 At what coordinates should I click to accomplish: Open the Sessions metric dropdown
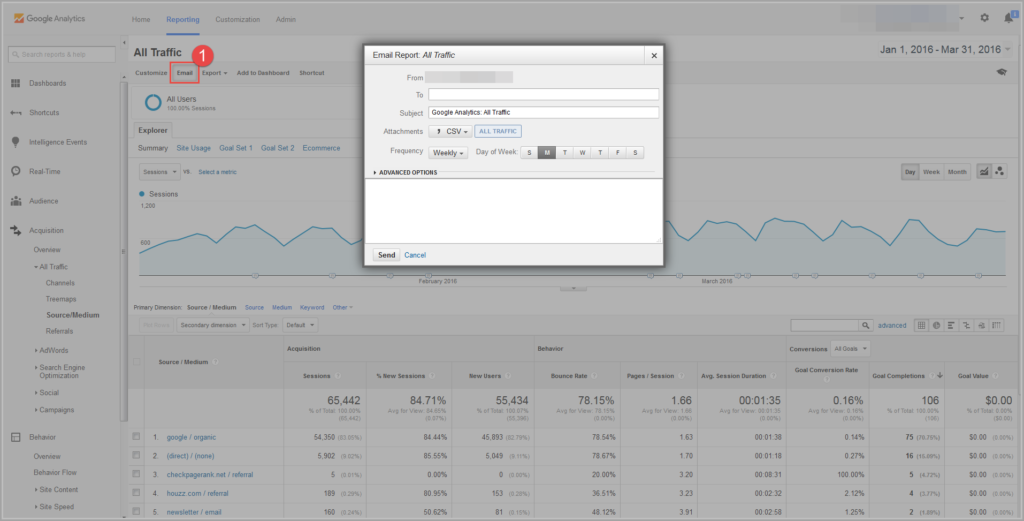point(159,172)
